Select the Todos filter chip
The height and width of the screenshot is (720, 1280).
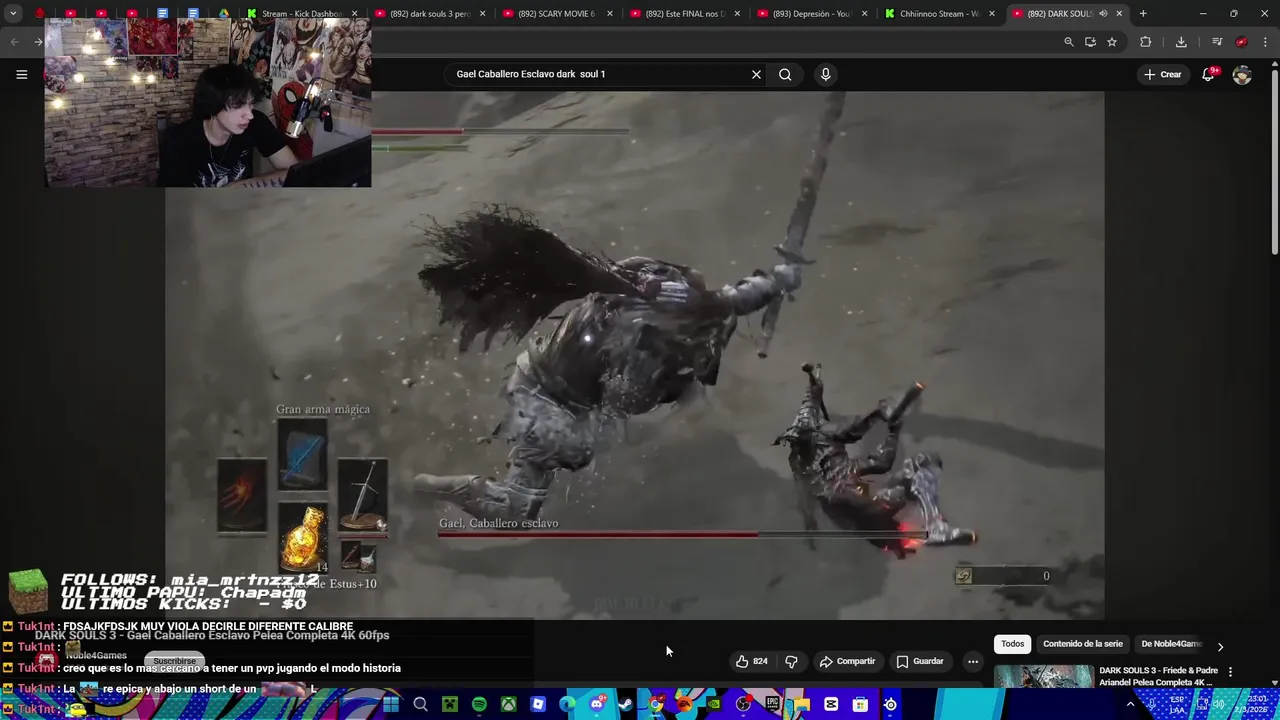[x=1012, y=644]
